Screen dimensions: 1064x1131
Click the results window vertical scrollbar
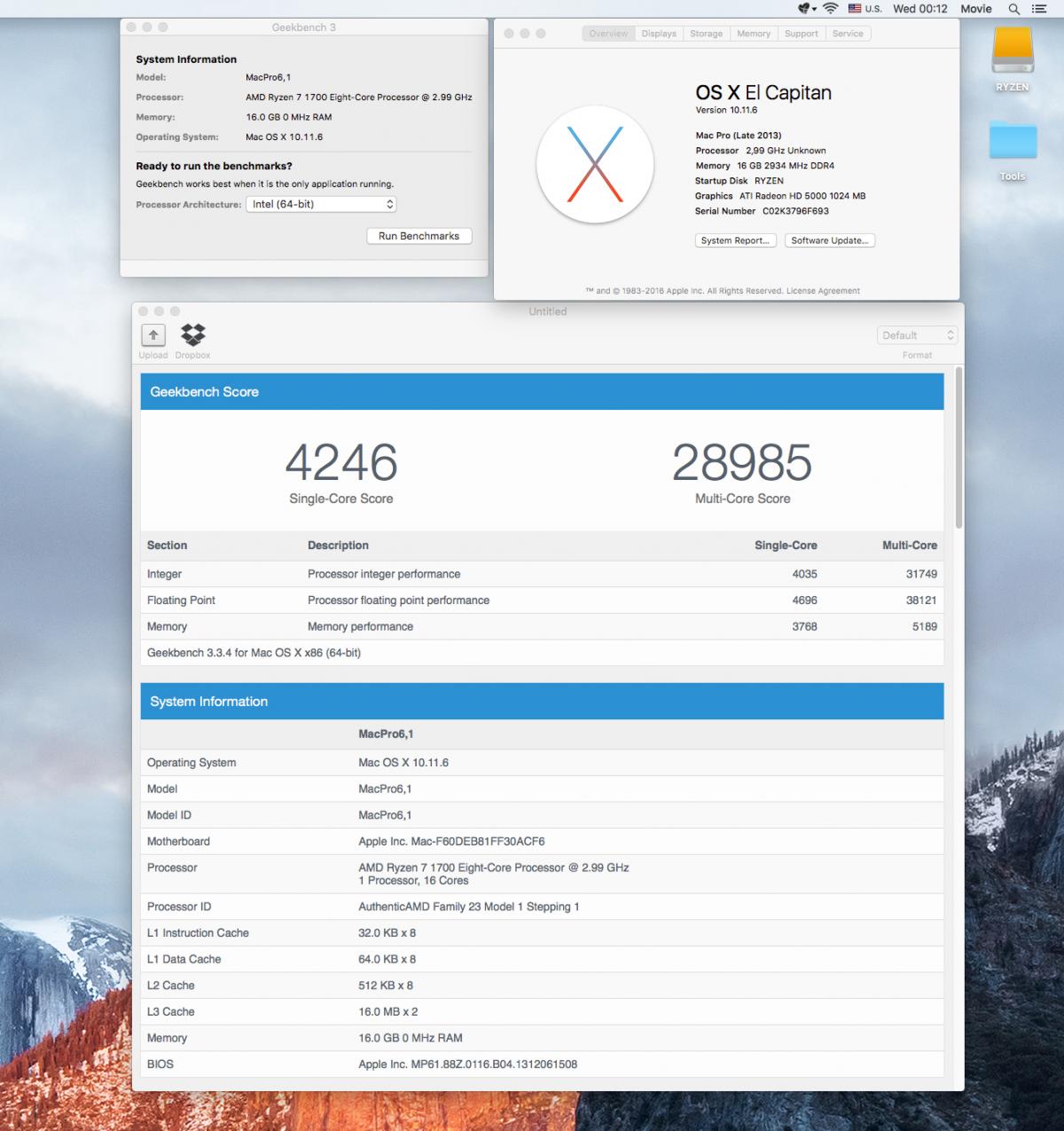pos(958,448)
